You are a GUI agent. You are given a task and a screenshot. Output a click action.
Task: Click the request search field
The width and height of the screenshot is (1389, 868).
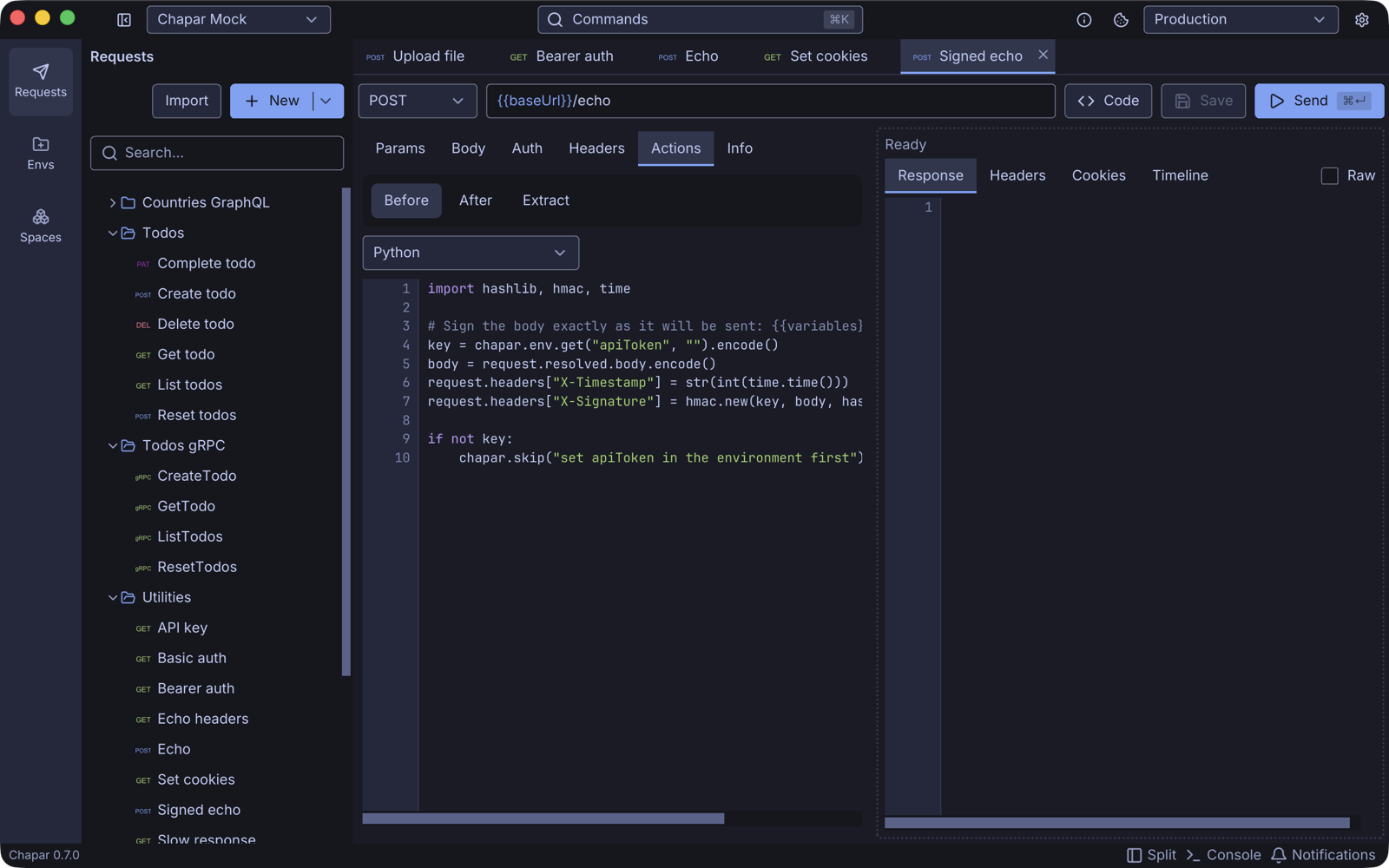coord(217,153)
